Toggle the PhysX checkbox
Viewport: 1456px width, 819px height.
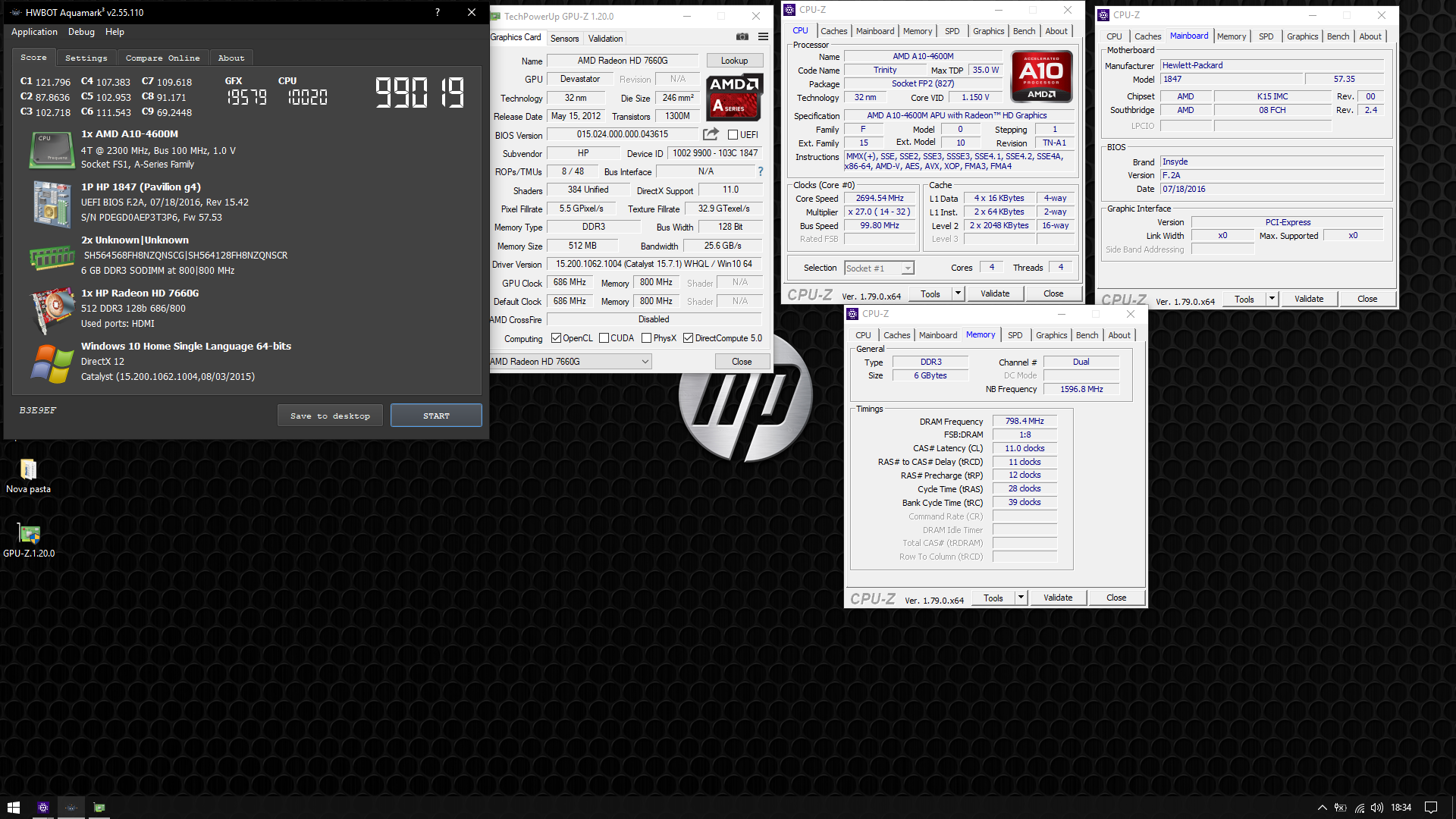click(646, 338)
